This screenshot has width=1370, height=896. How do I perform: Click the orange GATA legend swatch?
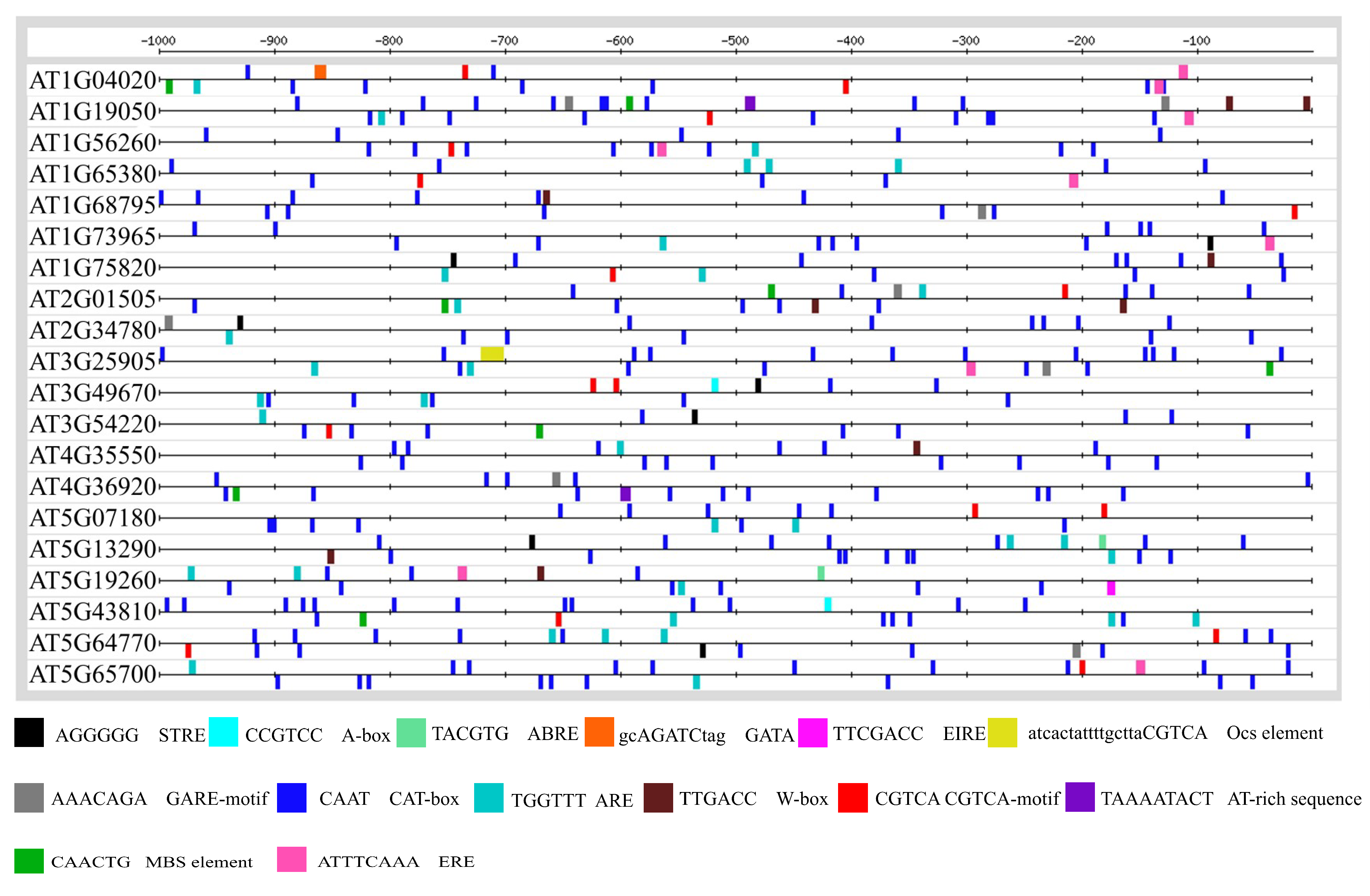599,732
